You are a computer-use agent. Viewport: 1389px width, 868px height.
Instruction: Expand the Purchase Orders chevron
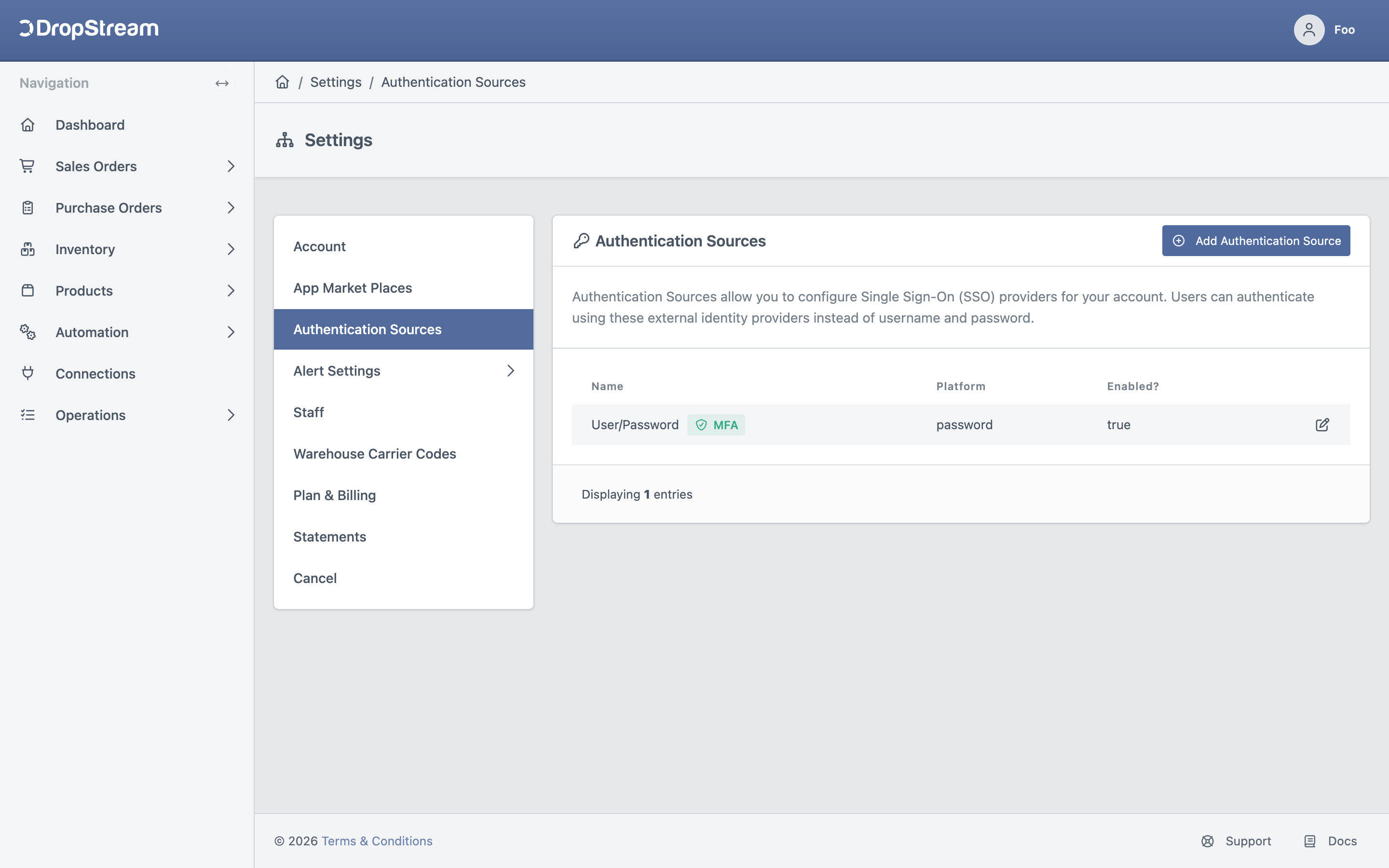pos(231,207)
